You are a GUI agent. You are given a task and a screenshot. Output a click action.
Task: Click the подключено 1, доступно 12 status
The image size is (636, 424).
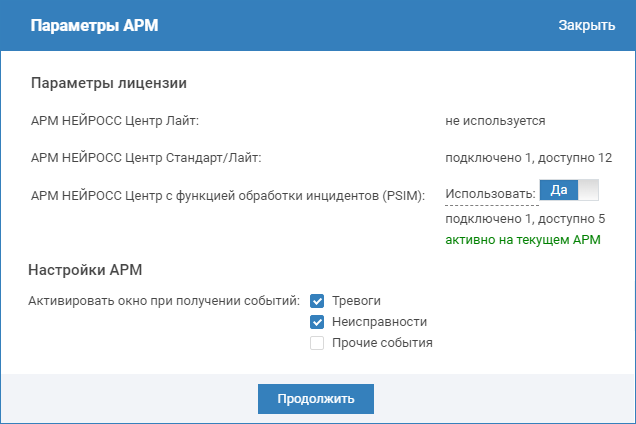click(528, 157)
